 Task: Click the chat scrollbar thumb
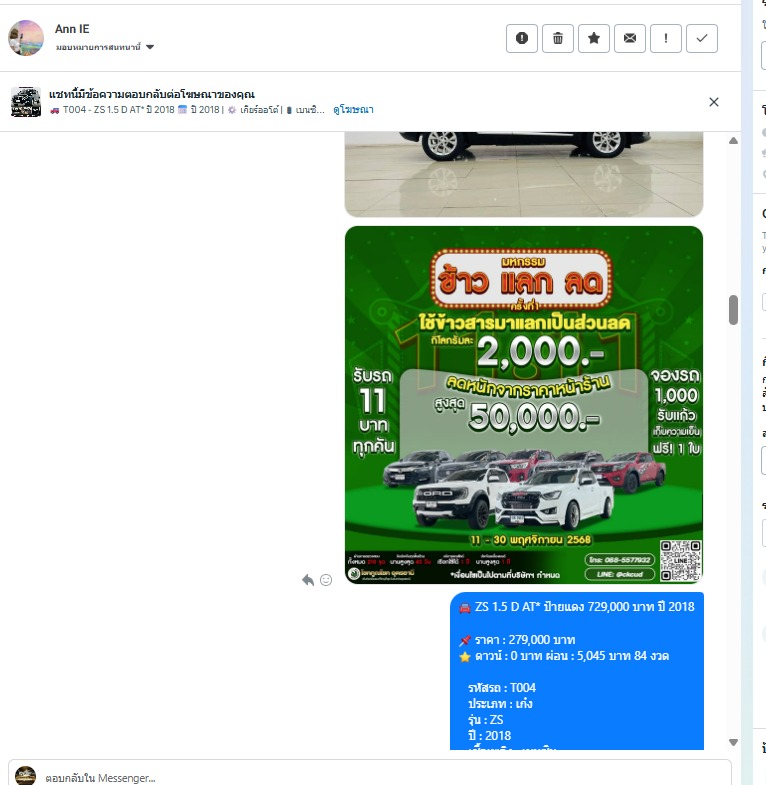coord(733,310)
